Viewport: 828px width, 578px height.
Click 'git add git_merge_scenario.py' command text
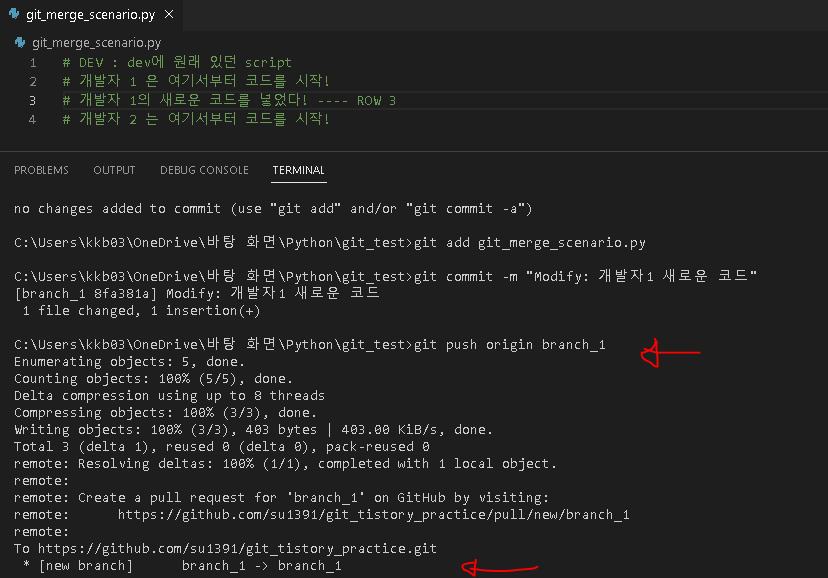click(530, 242)
